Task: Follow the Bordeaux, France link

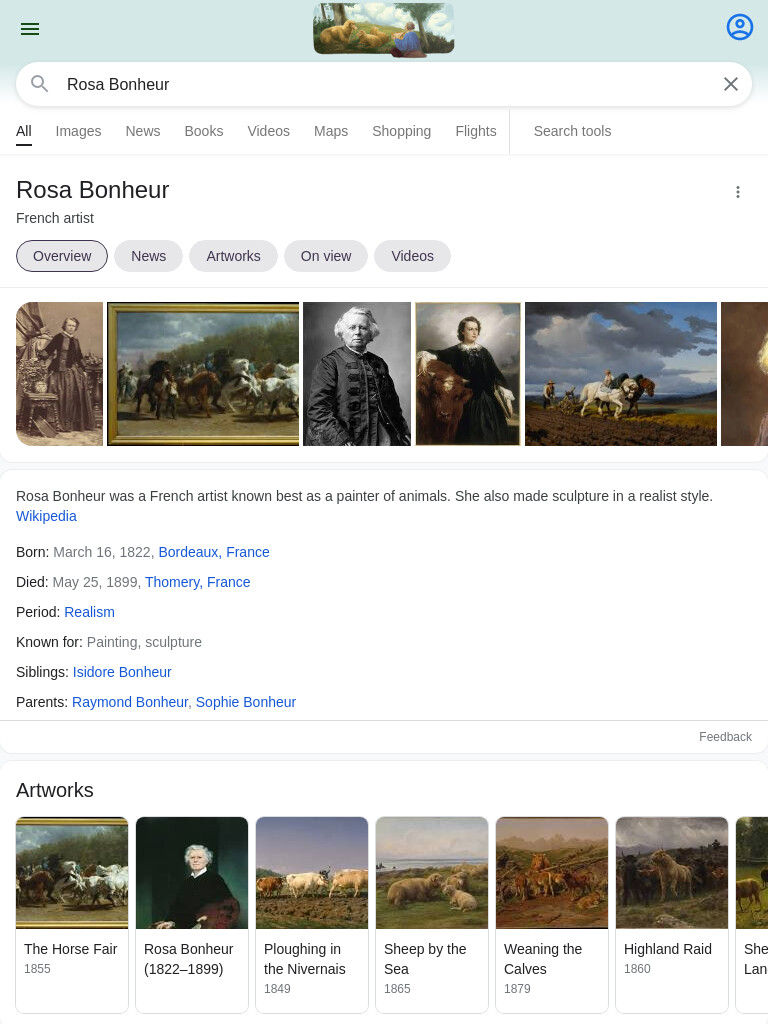Action: point(214,552)
